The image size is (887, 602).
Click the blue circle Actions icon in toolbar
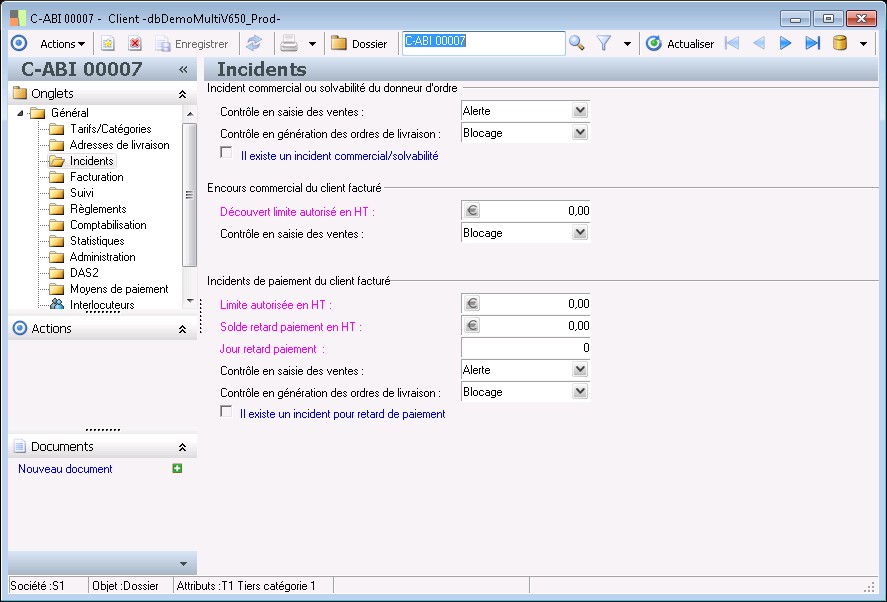19,43
